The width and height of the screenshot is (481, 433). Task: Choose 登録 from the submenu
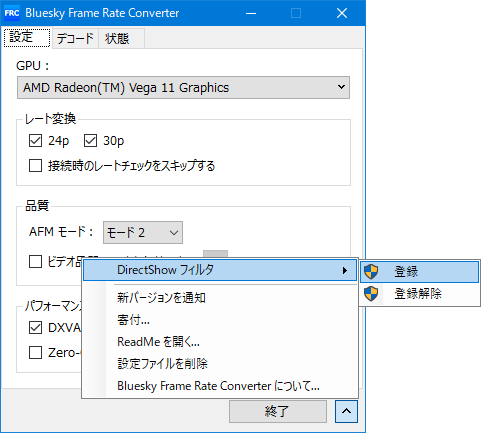[419, 272]
